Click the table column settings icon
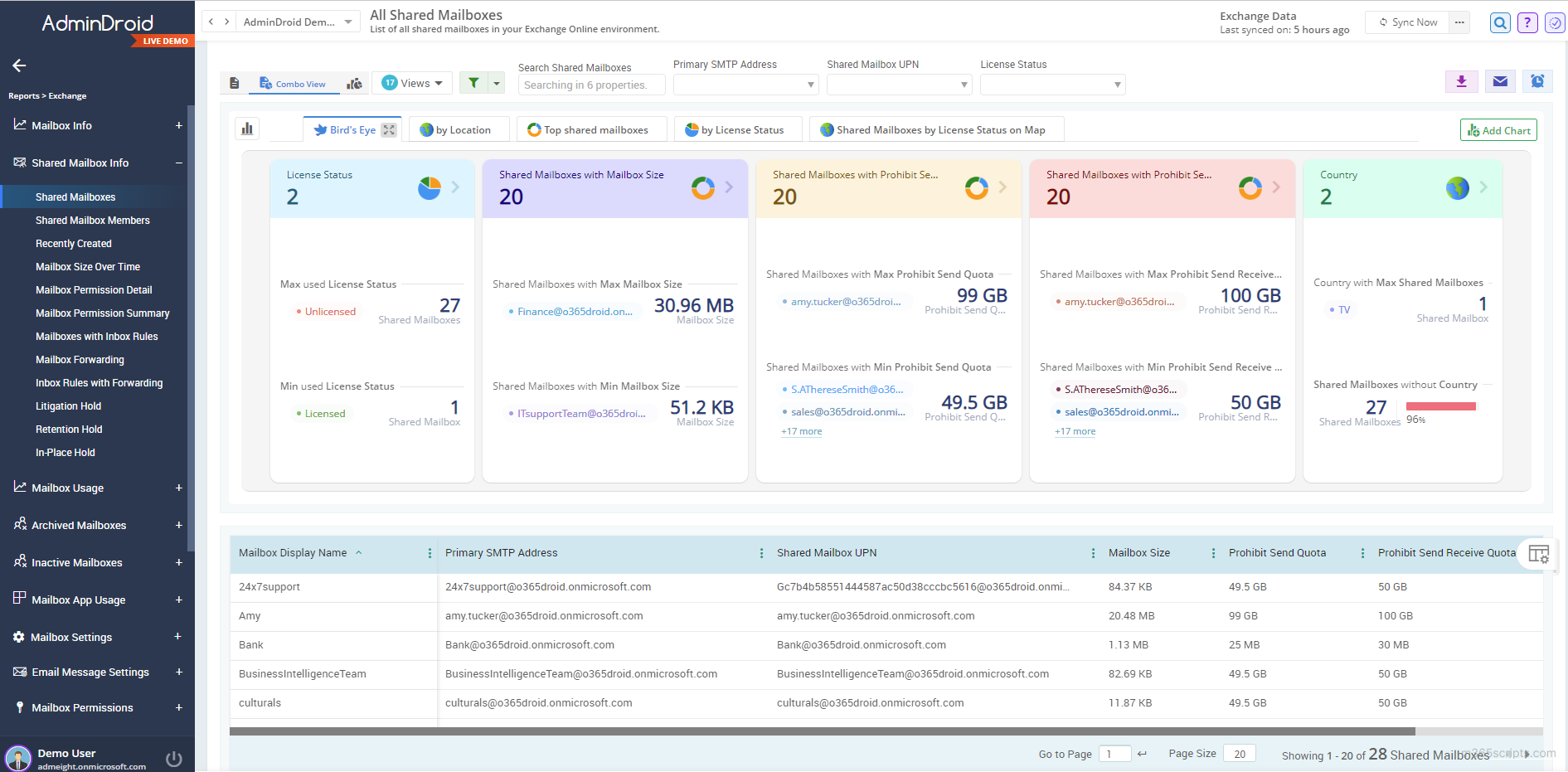 pyautogui.click(x=1538, y=554)
